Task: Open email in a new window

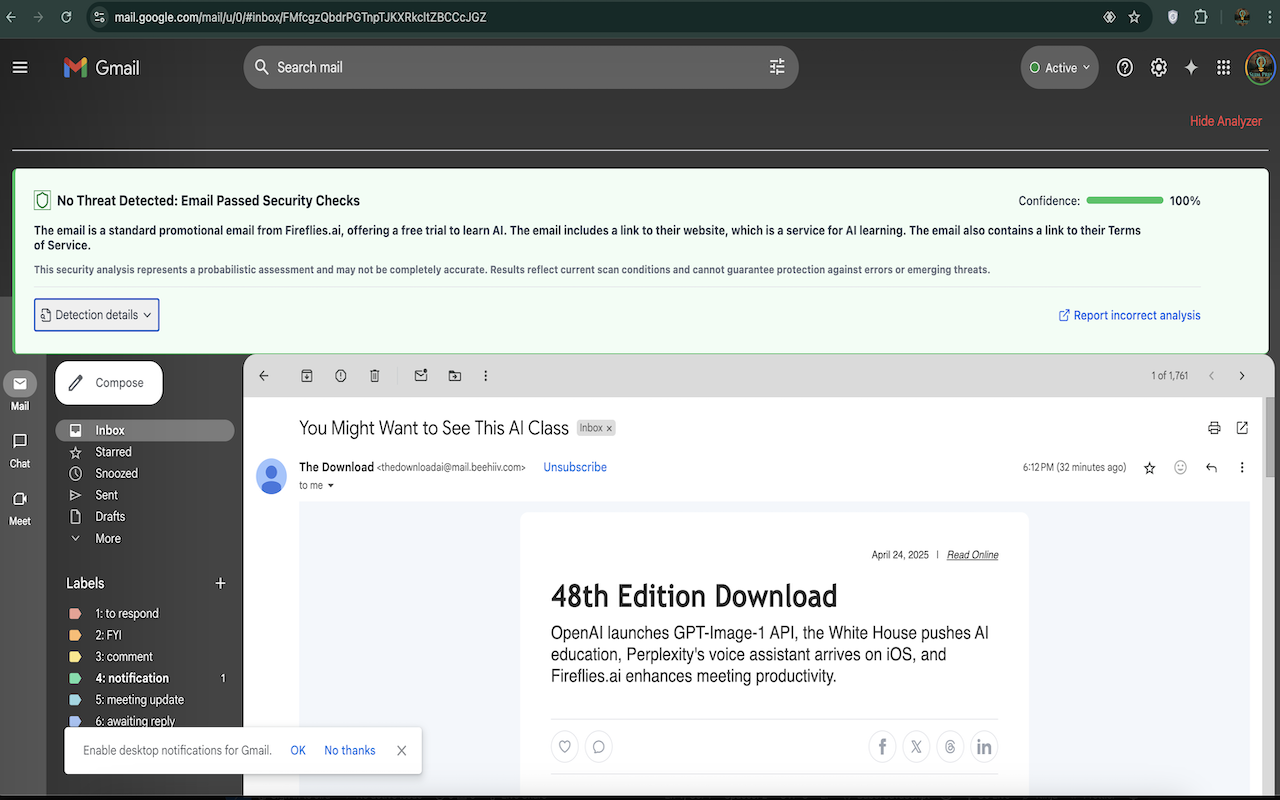Action: tap(1242, 428)
